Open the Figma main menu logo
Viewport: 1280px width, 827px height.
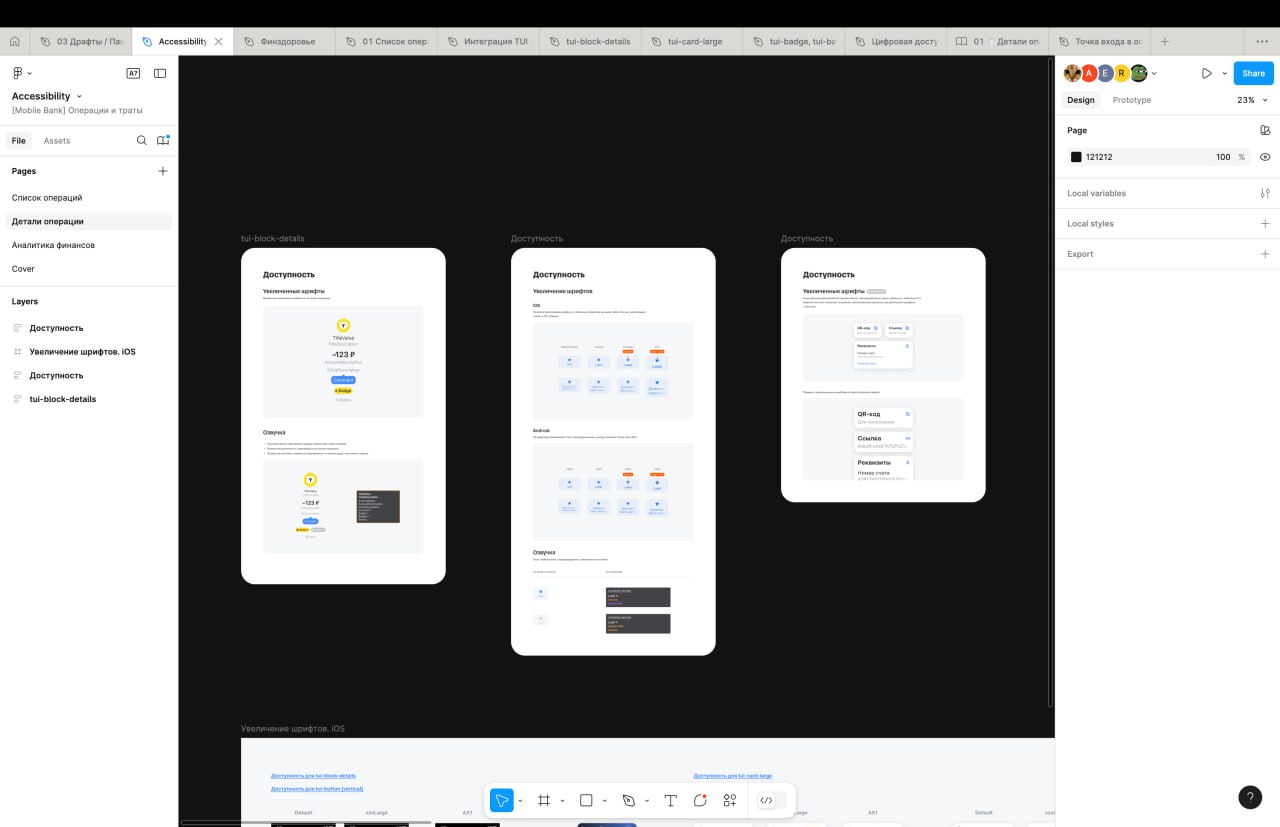(x=17, y=73)
